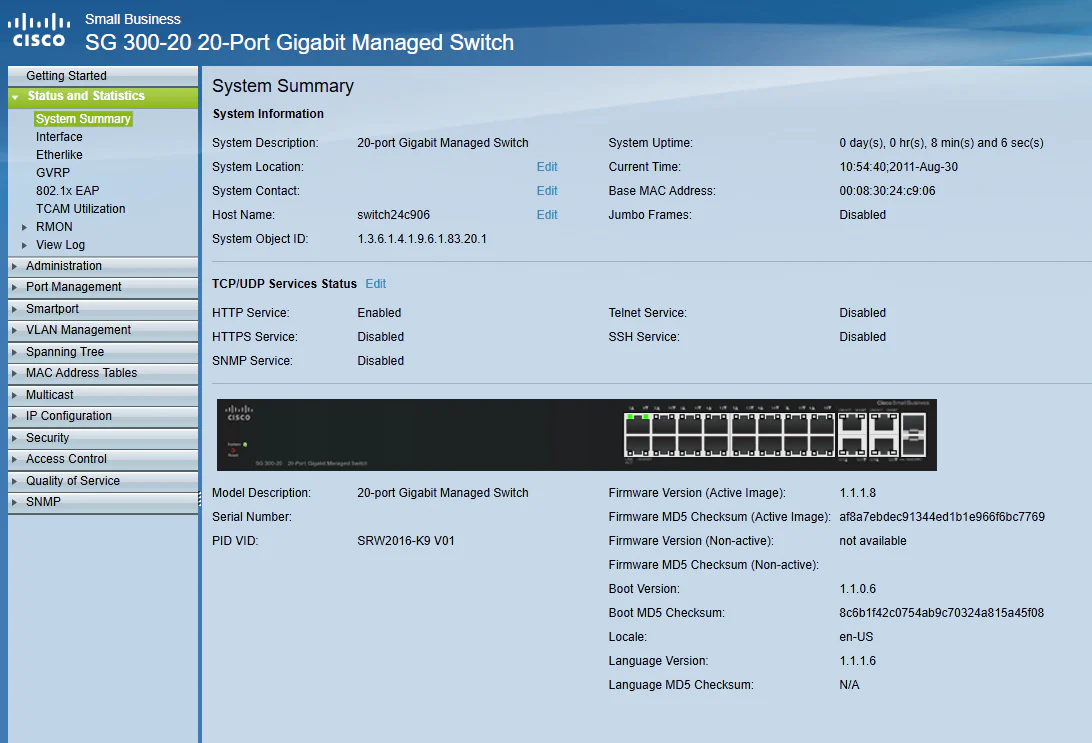Select the System Uptime value

941,143
